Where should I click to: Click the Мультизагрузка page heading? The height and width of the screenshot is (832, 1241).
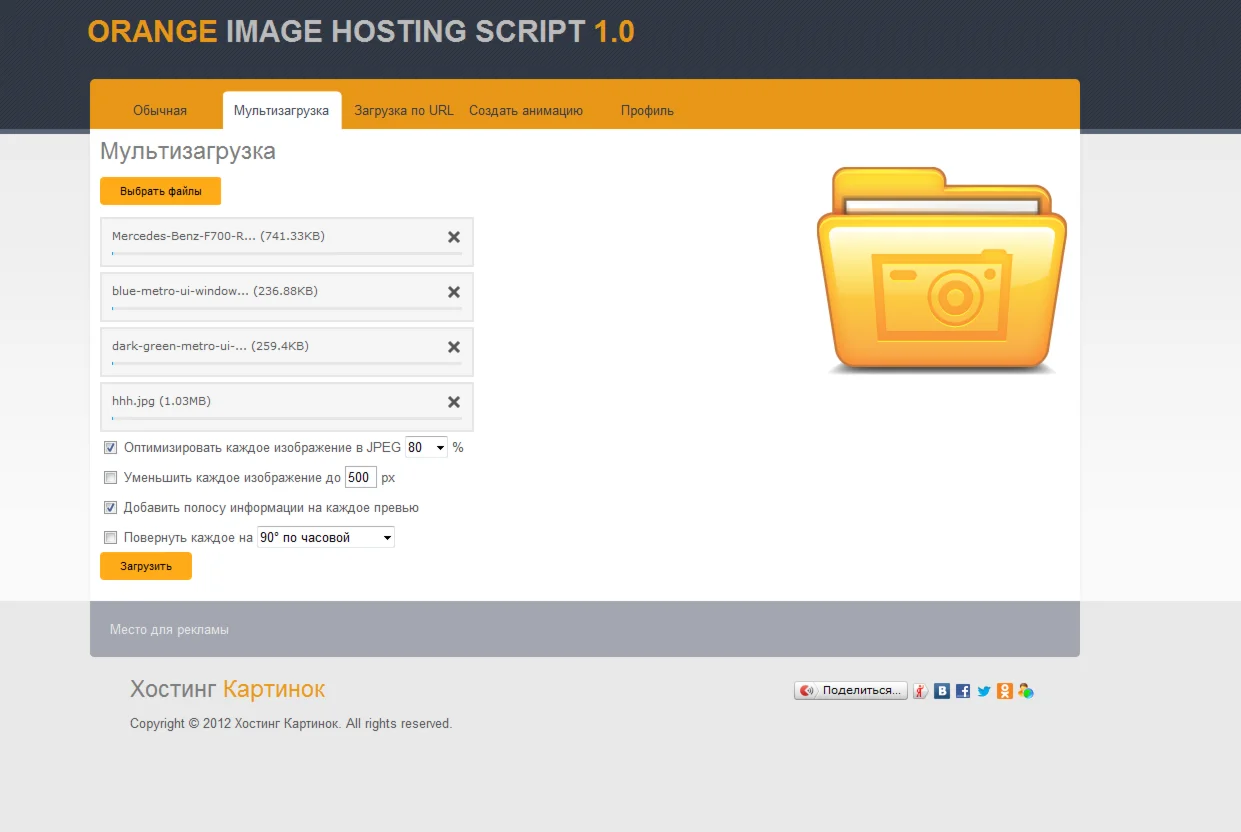188,152
